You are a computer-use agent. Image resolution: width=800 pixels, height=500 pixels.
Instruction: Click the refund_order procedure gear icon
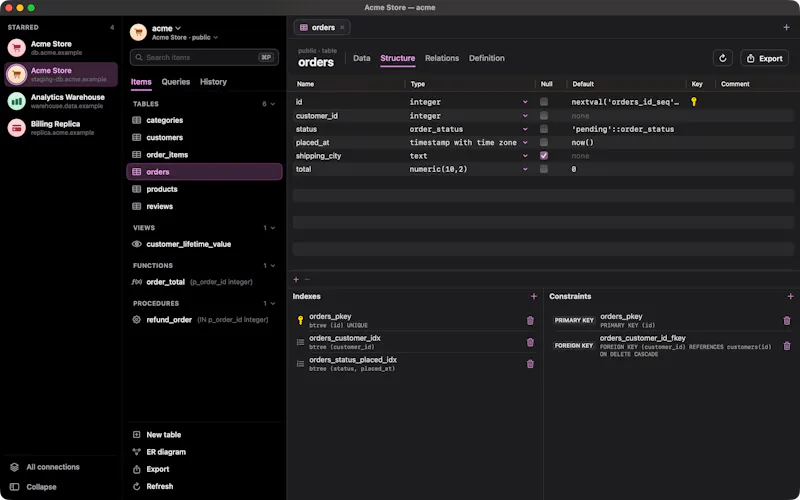pyautogui.click(x=137, y=319)
